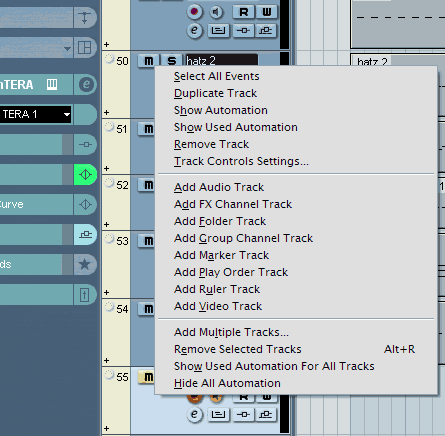445x436 pixels.
Task: Expand automation plus sign of track 50
Action: [x=106, y=112]
